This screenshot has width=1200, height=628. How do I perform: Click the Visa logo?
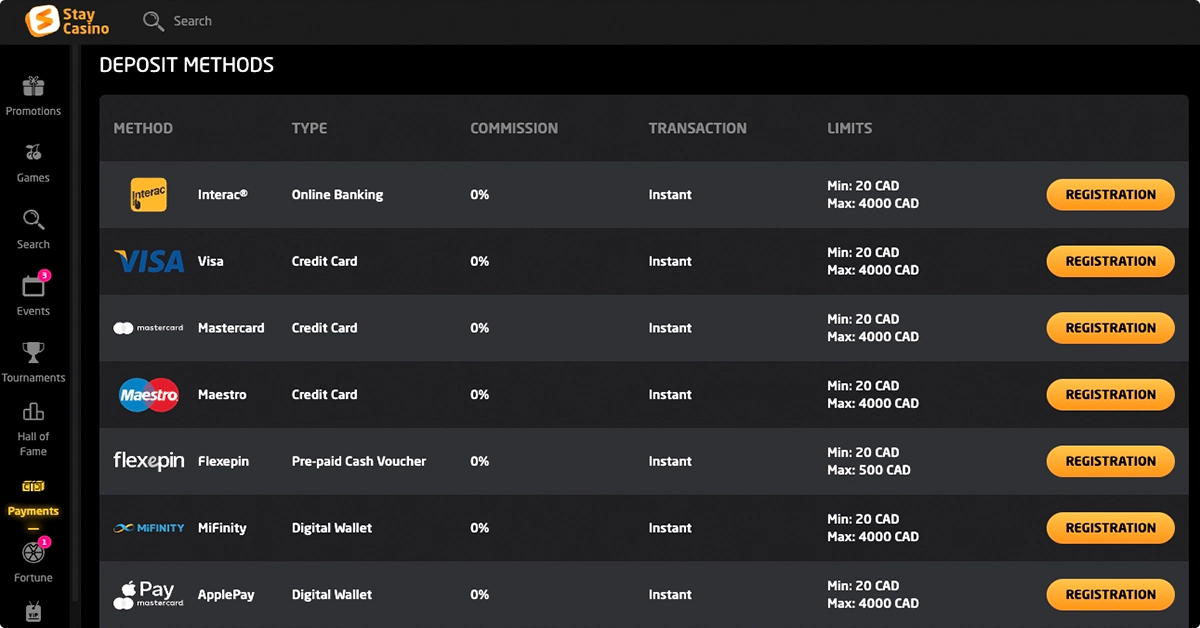pos(149,261)
